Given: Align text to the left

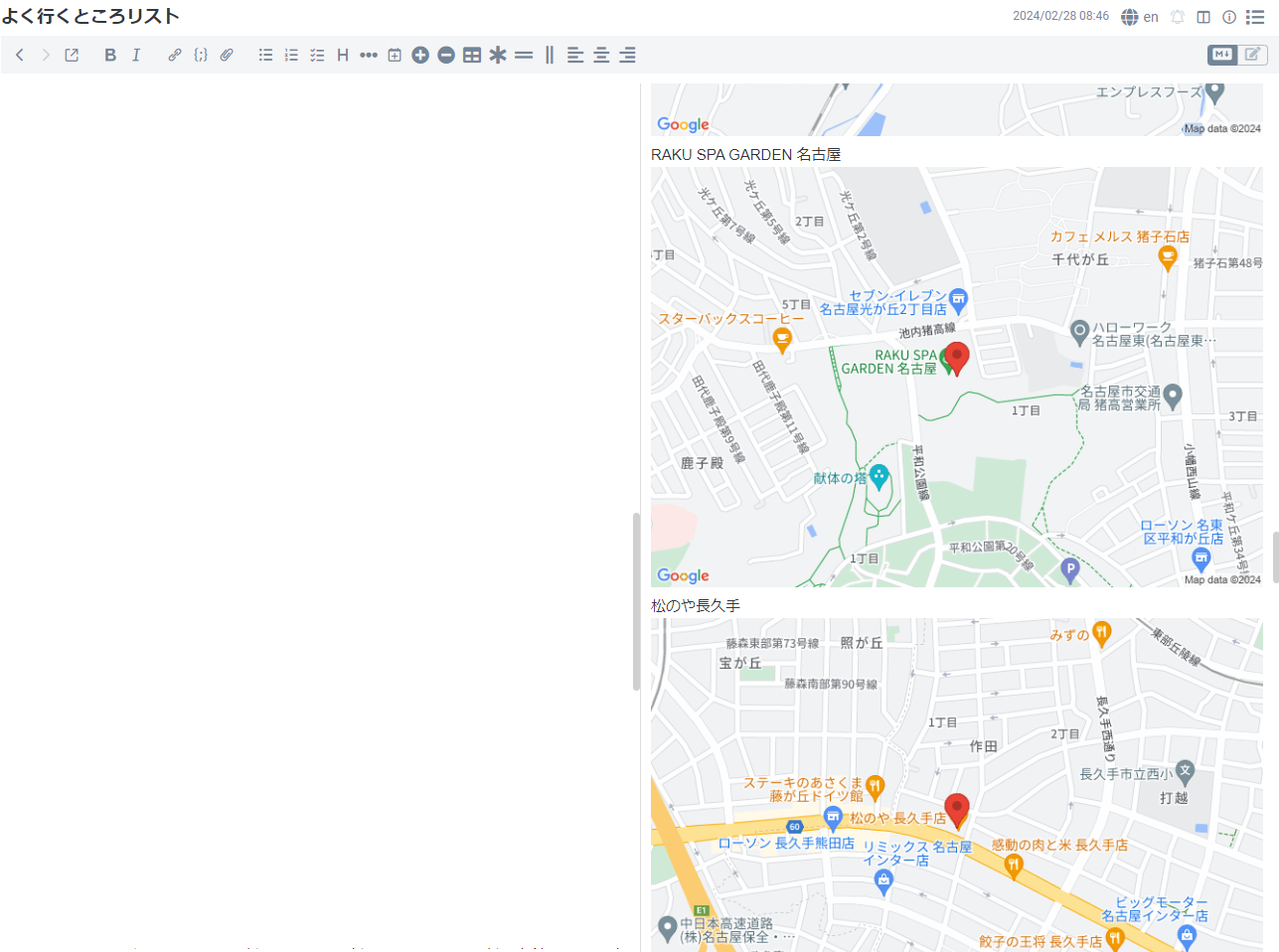Looking at the screenshot, I should (x=575, y=55).
